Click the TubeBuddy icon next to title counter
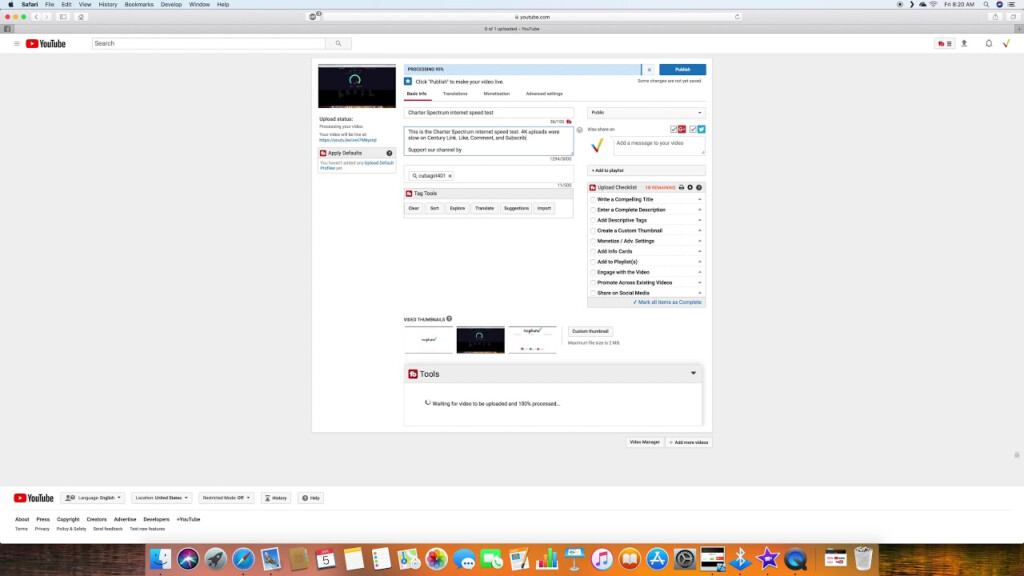1024x576 pixels. coord(569,121)
